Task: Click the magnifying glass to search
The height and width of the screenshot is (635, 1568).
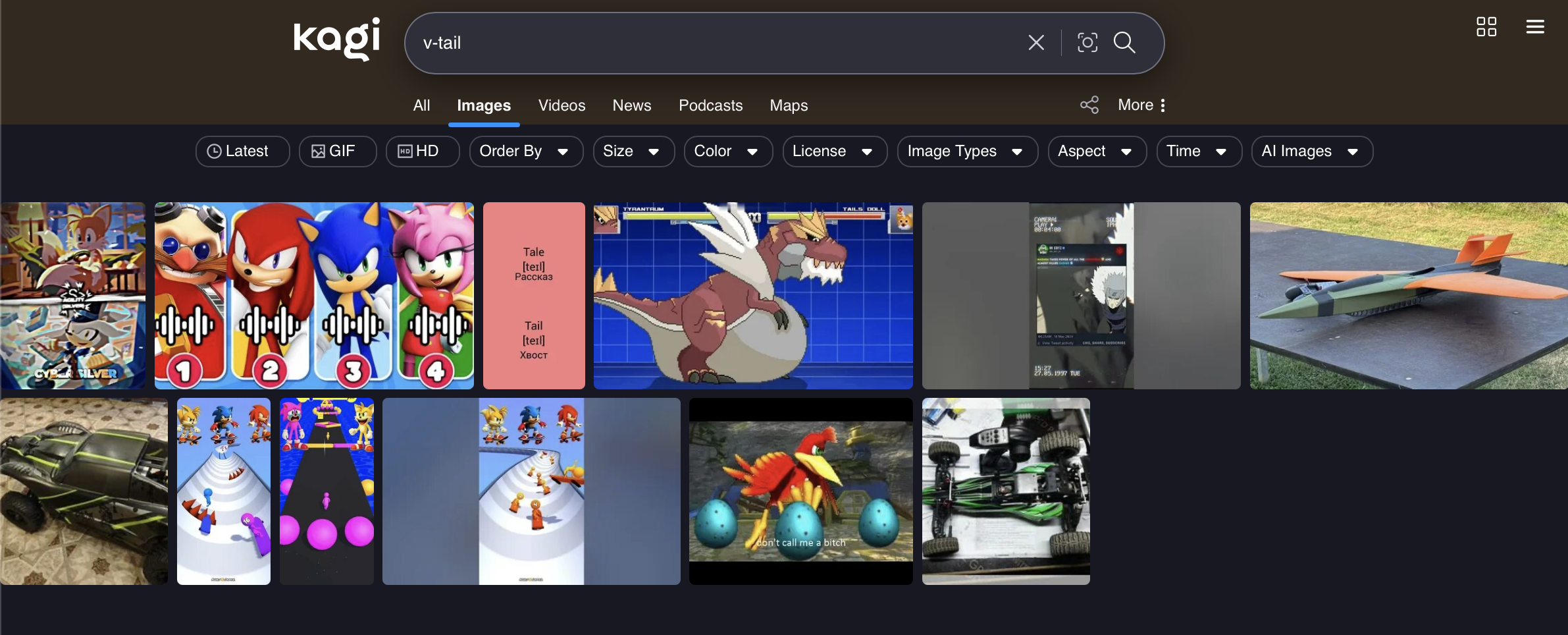Action: tap(1124, 42)
